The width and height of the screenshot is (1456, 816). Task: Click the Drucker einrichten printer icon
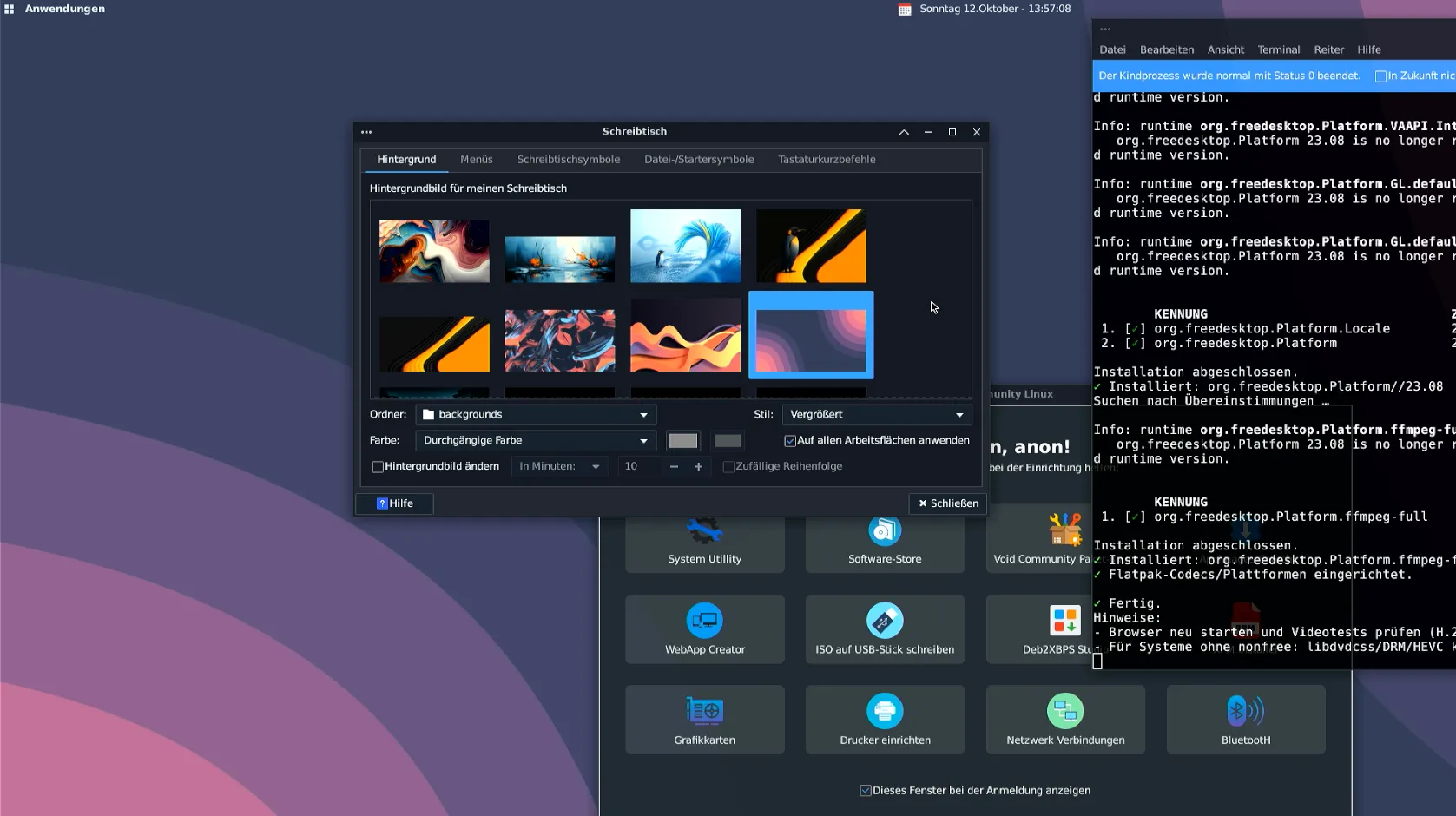(884, 712)
